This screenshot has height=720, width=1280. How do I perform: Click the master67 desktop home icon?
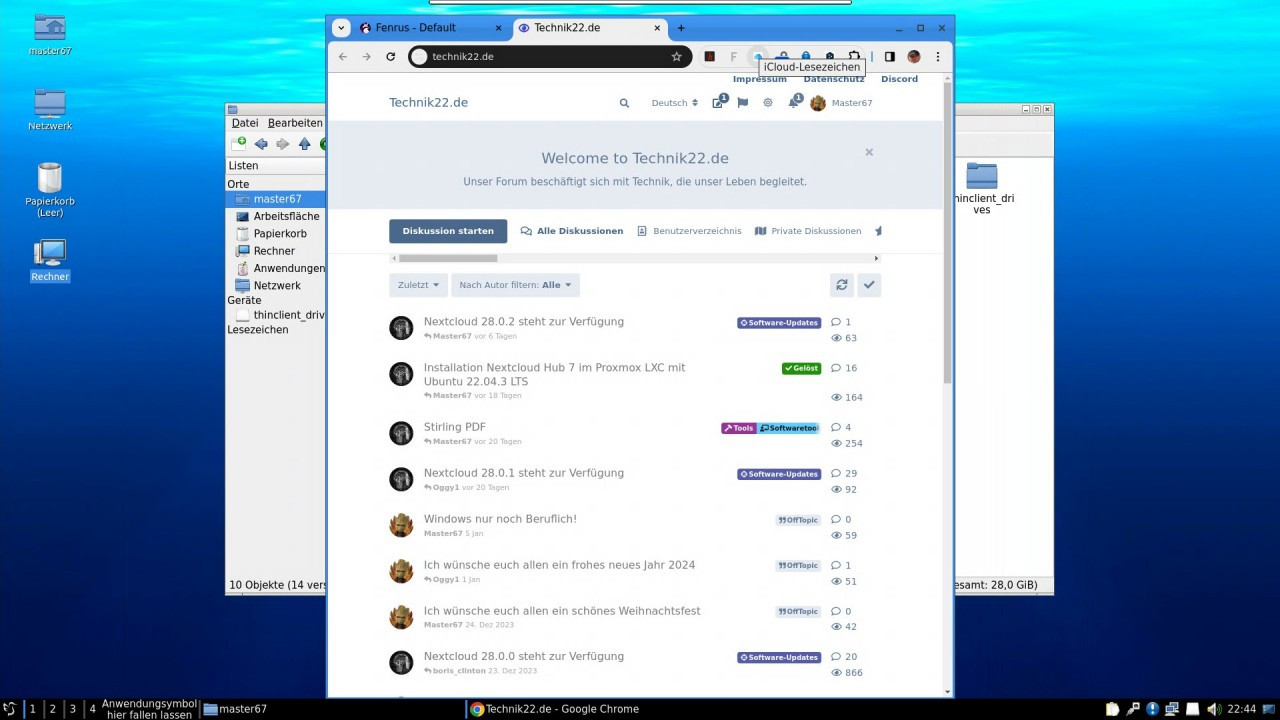[x=50, y=35]
